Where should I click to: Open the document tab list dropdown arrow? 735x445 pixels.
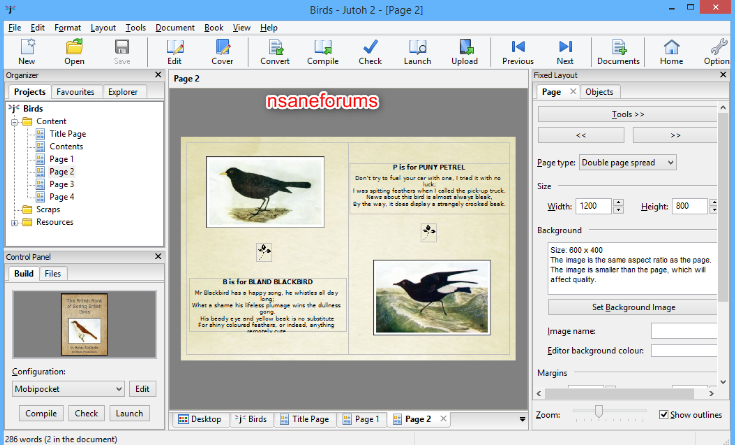click(522, 419)
